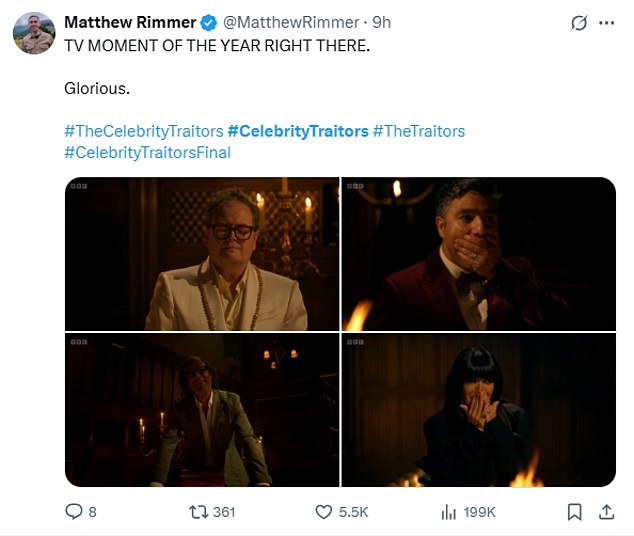The height and width of the screenshot is (536, 634).
Task: Like the tweet with heart icon
Action: [x=323, y=511]
